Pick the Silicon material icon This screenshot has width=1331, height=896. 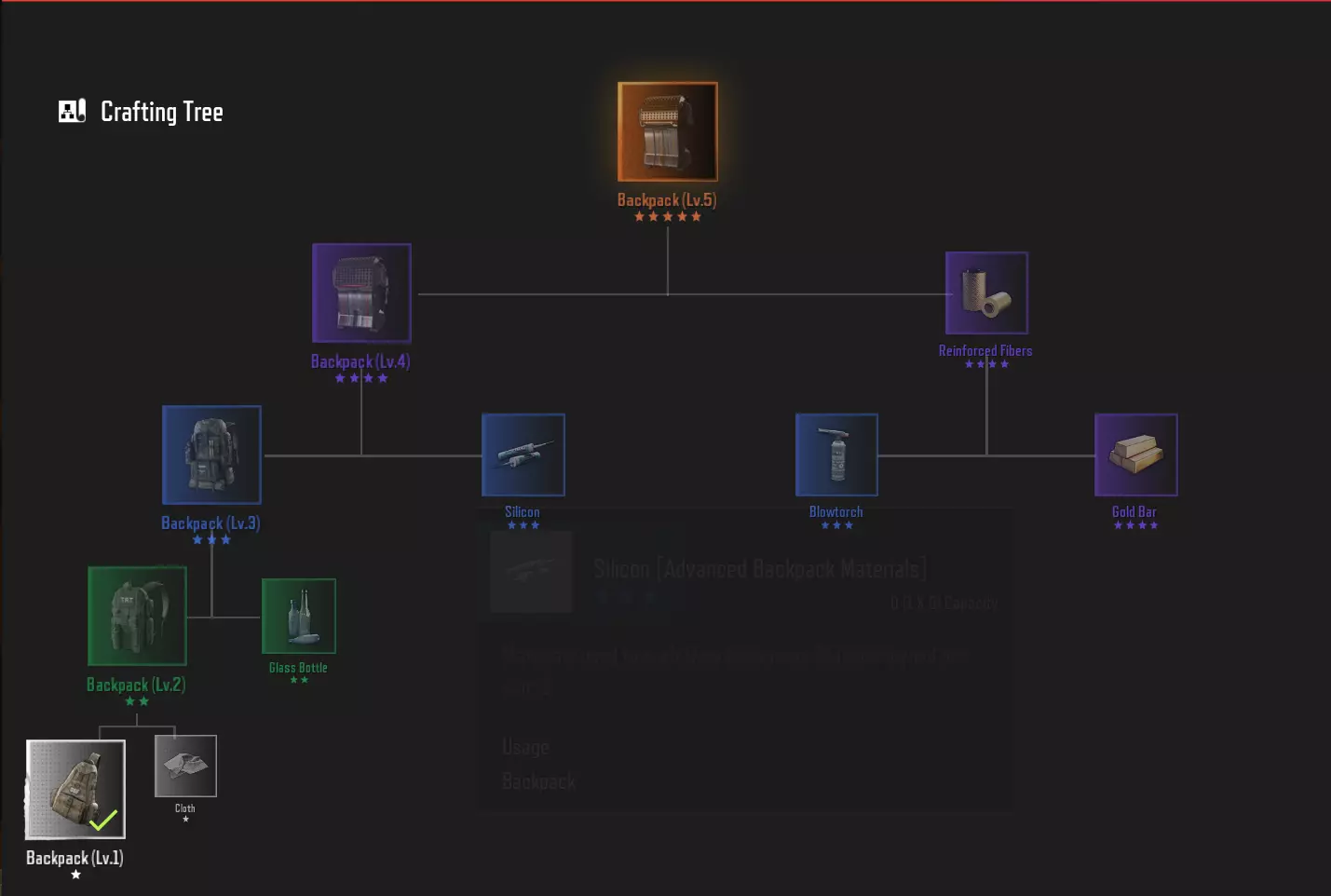click(x=523, y=455)
